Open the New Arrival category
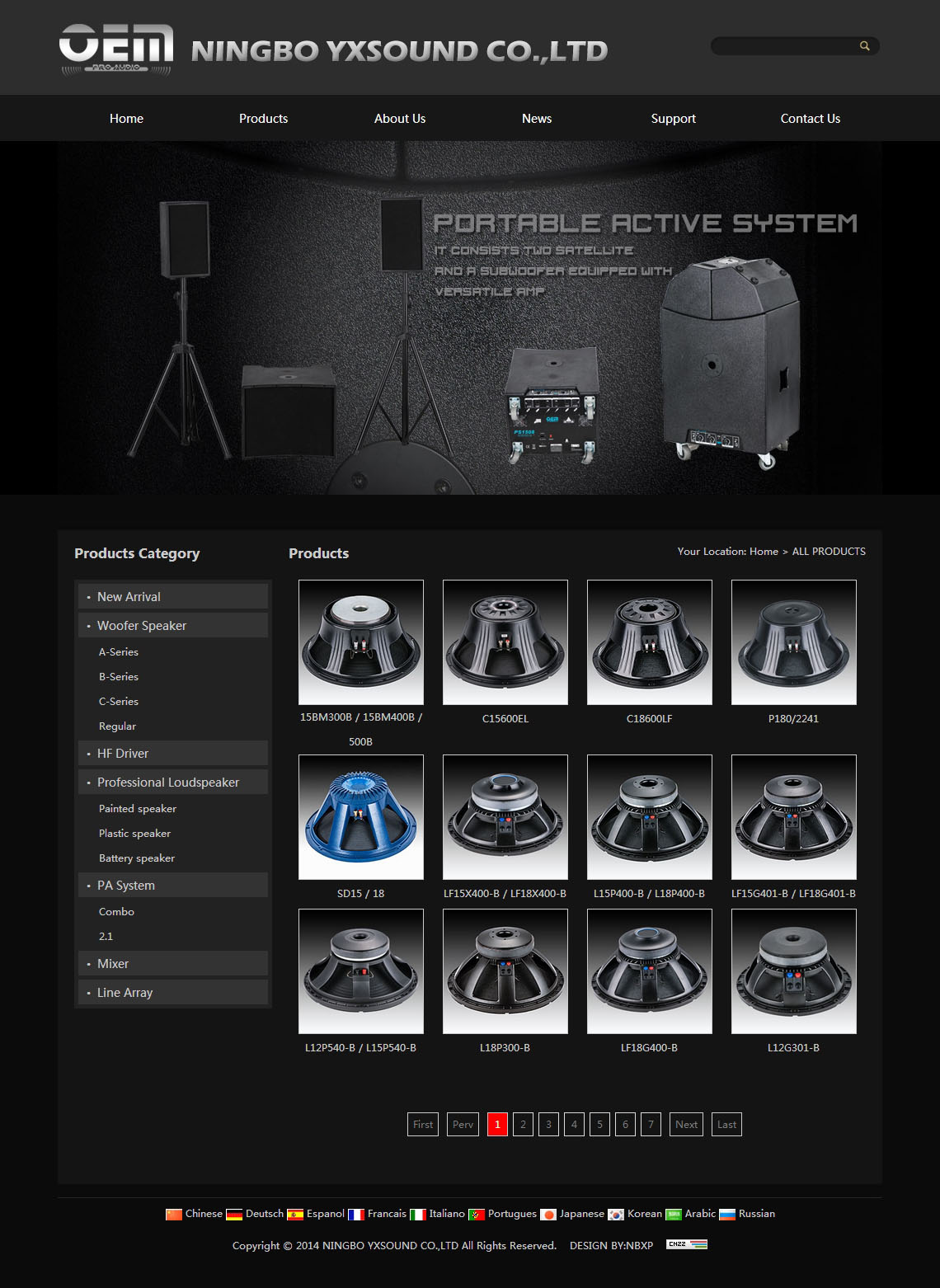The width and height of the screenshot is (940, 1288). (x=173, y=596)
